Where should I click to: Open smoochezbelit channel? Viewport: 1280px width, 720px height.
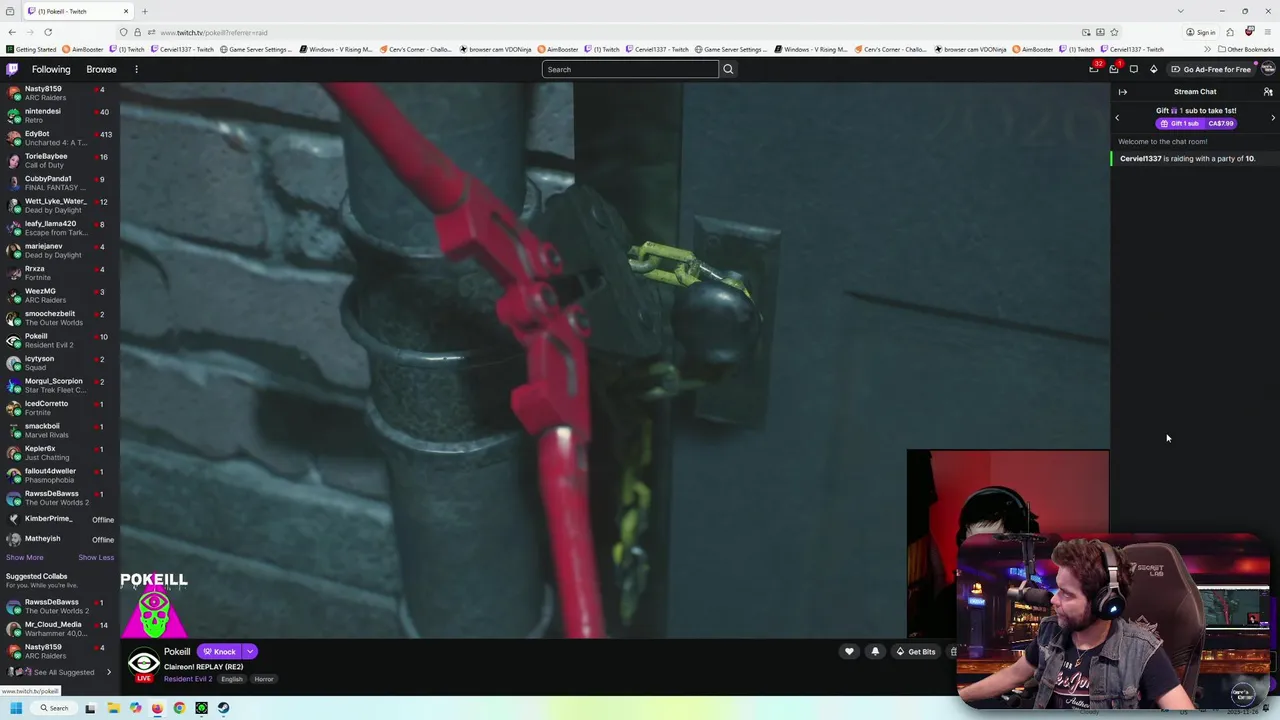pos(60,318)
